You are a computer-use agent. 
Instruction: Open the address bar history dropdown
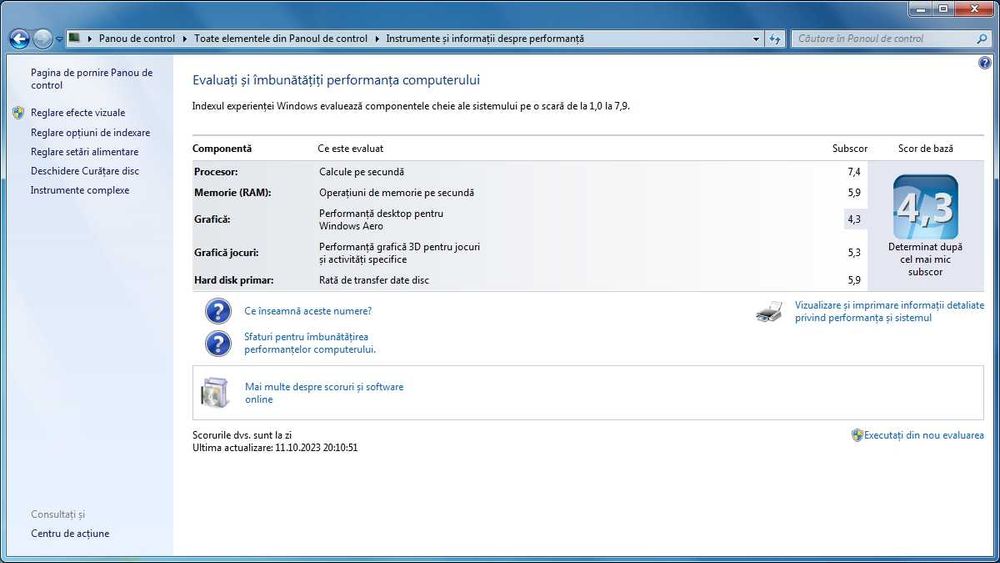click(x=756, y=39)
